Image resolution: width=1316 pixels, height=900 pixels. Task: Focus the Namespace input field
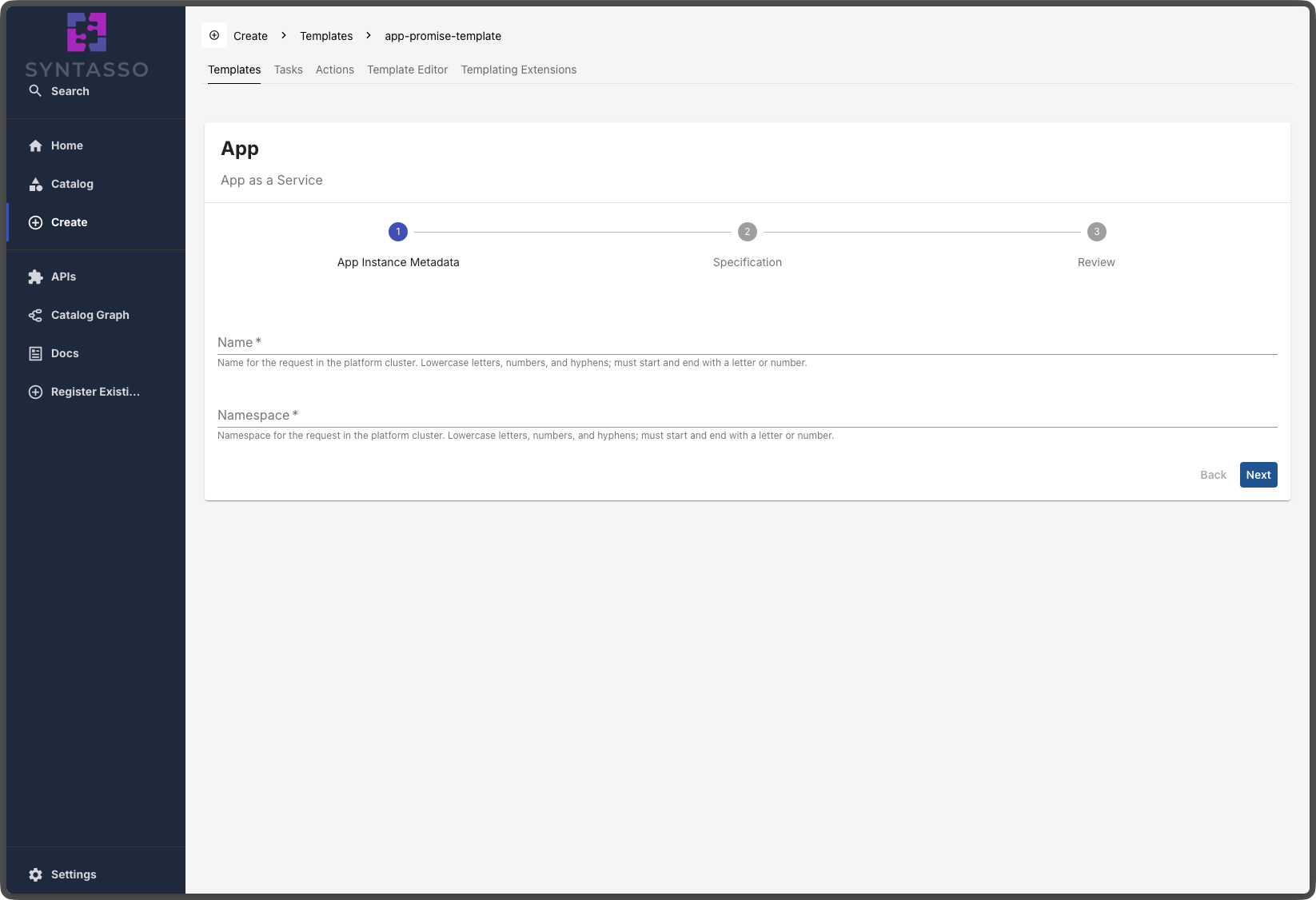748,415
